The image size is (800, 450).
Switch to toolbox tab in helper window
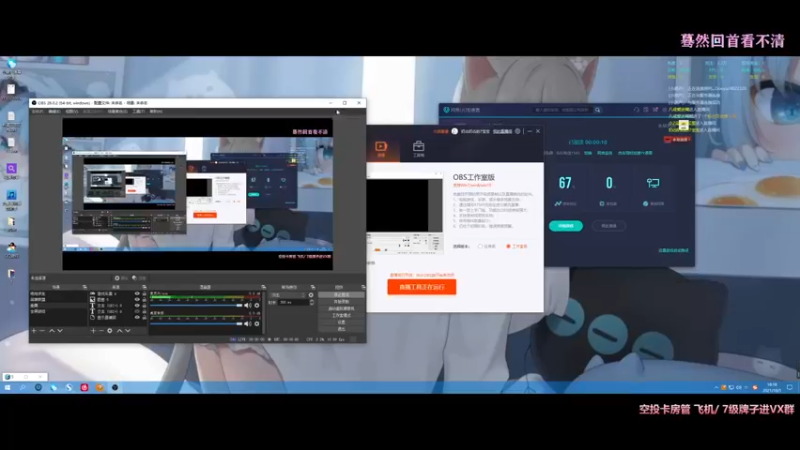pyautogui.click(x=418, y=148)
